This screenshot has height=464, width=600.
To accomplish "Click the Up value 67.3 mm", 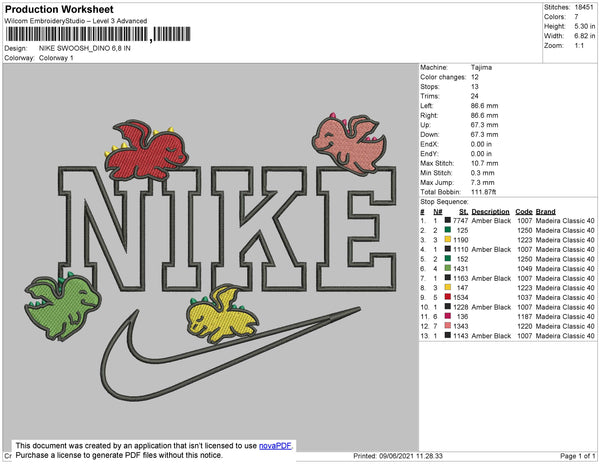I will 484,125.
